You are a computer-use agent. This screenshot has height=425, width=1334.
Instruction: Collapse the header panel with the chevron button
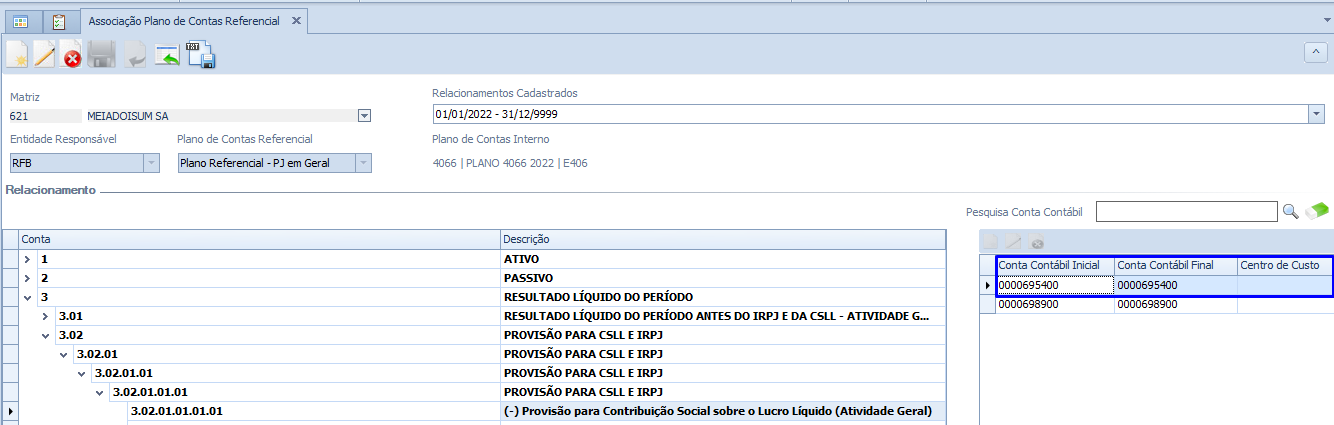pyautogui.click(x=1316, y=51)
